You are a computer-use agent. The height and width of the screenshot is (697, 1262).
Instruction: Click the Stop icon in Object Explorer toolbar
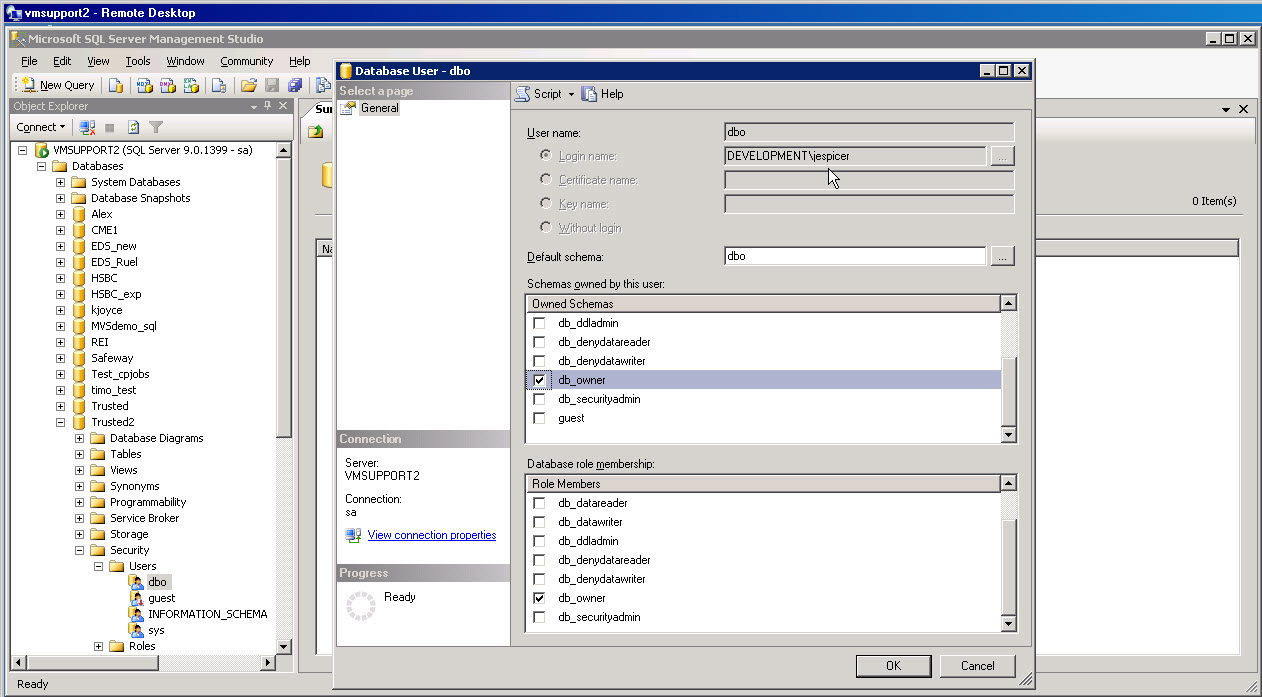pyautogui.click(x=110, y=127)
